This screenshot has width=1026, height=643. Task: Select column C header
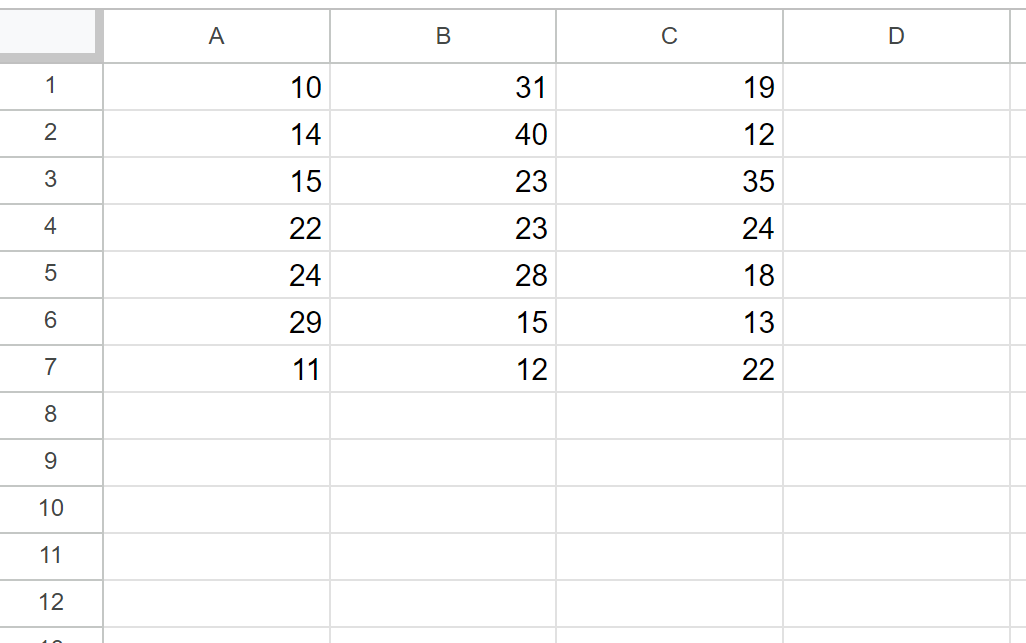[x=669, y=36]
